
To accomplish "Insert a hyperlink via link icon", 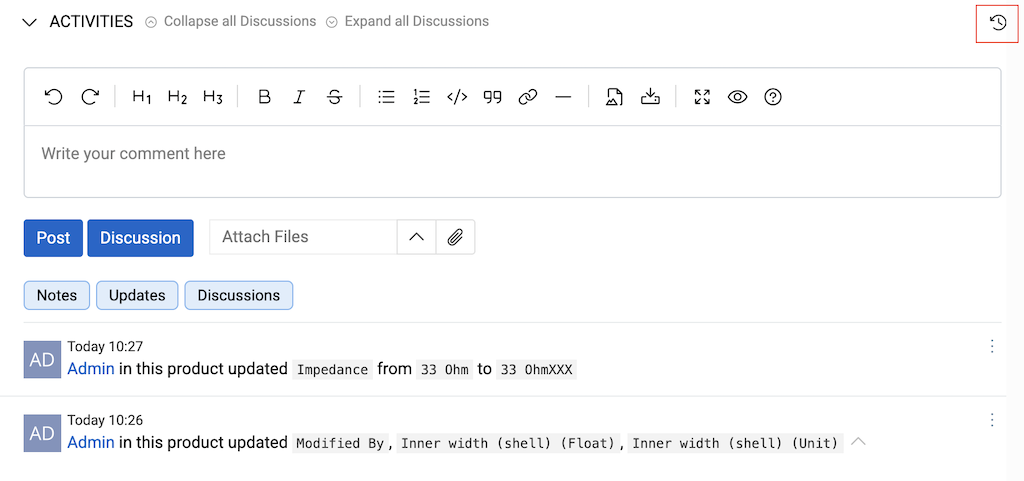I will coord(528,97).
